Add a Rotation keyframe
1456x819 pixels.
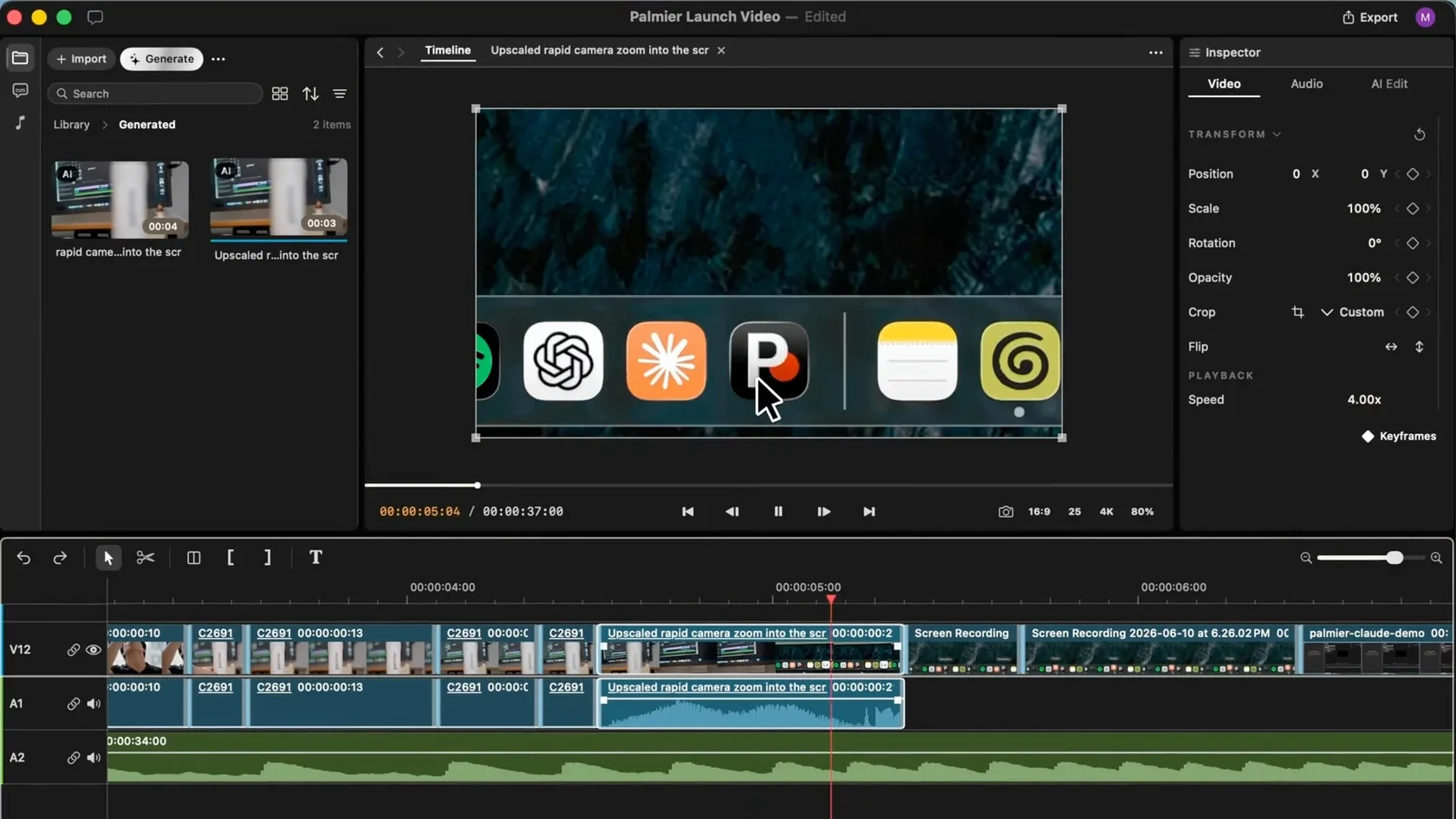1413,244
